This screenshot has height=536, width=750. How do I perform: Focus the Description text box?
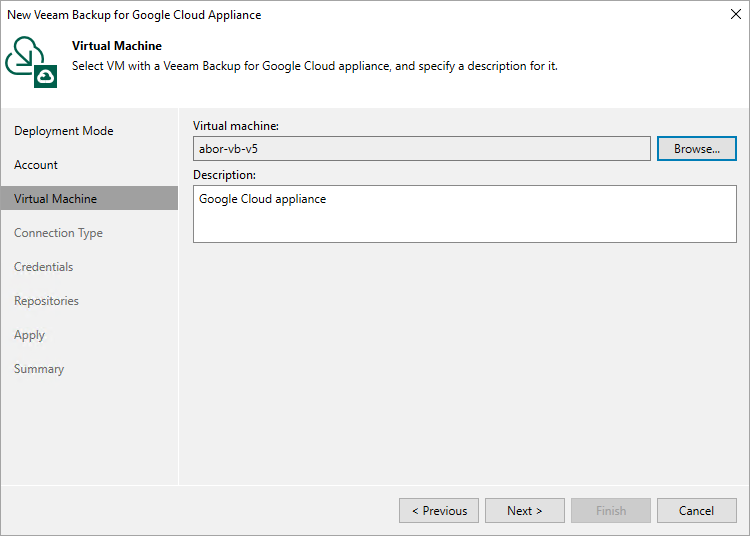(x=464, y=214)
